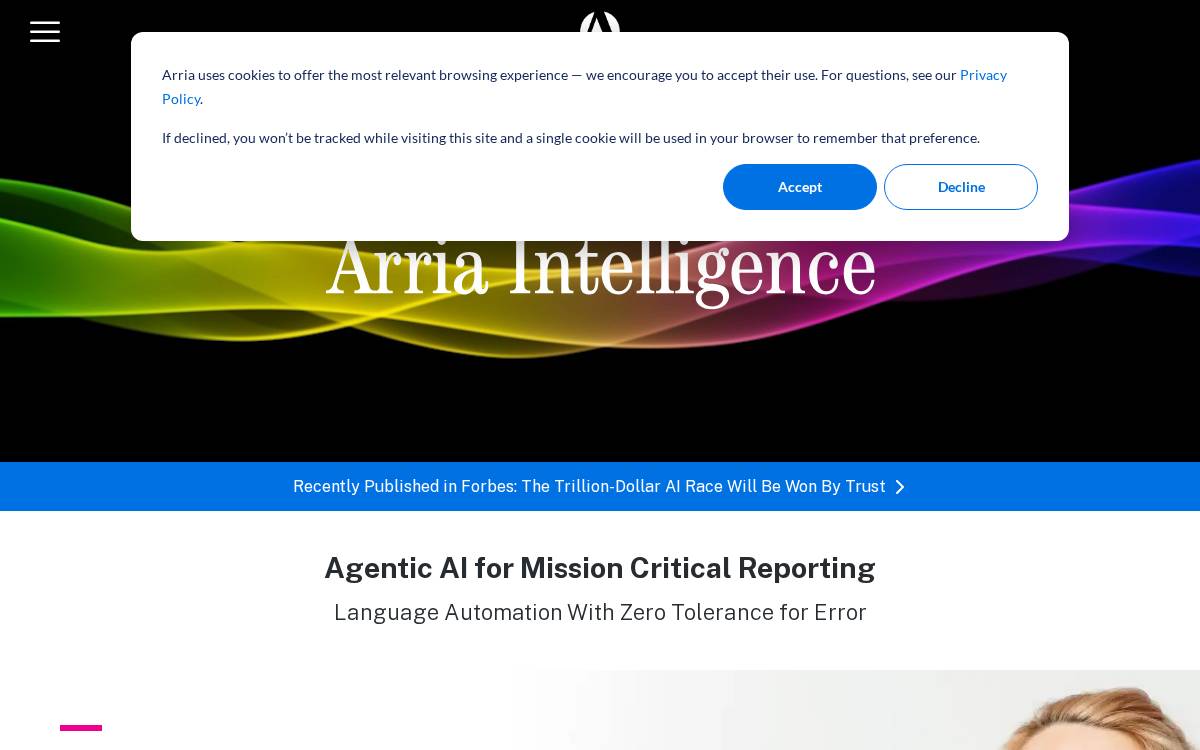Open the Privacy Policy link
This screenshot has width=1200, height=750.
[983, 76]
